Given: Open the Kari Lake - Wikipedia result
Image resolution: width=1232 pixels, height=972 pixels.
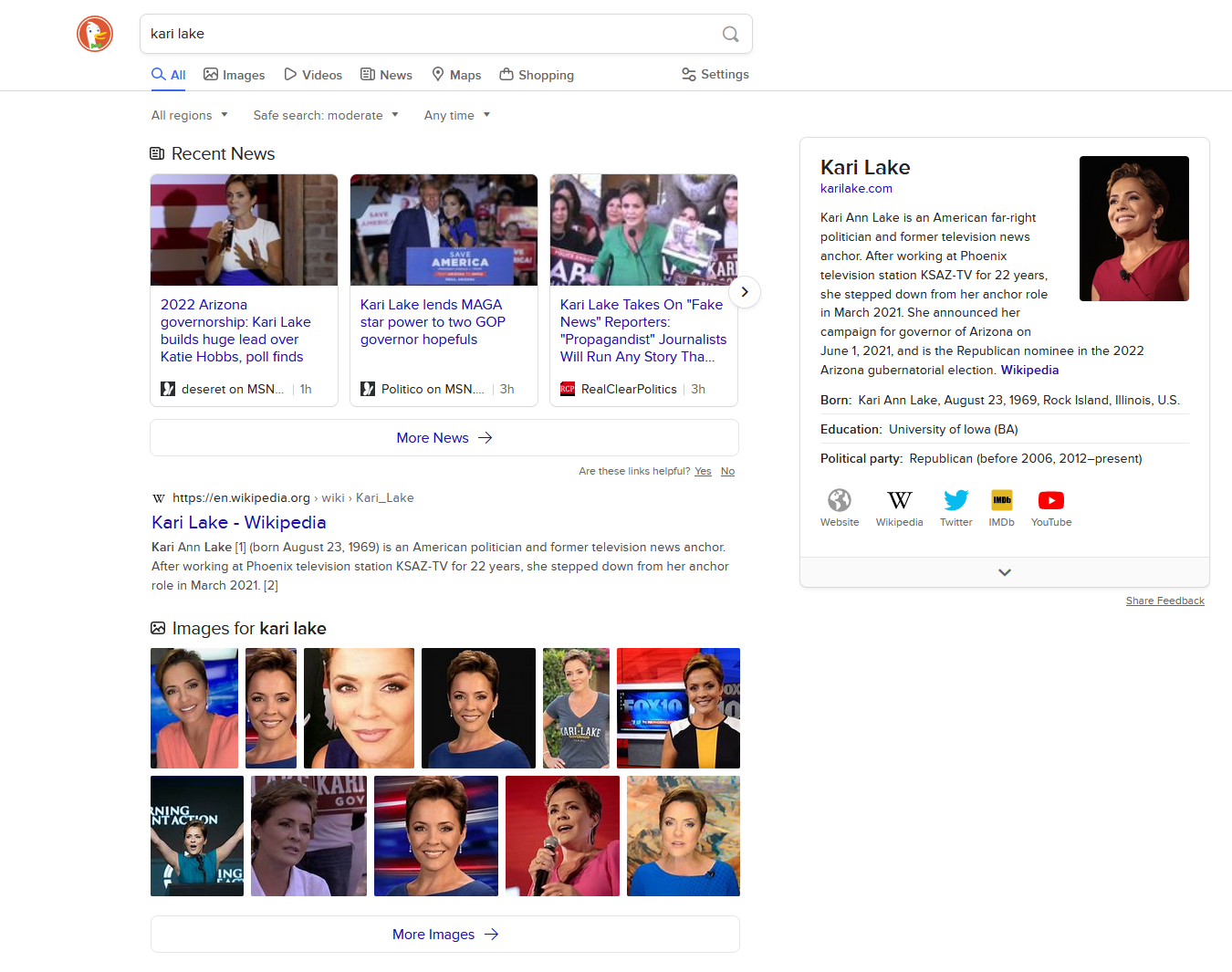Looking at the screenshot, I should point(238,522).
